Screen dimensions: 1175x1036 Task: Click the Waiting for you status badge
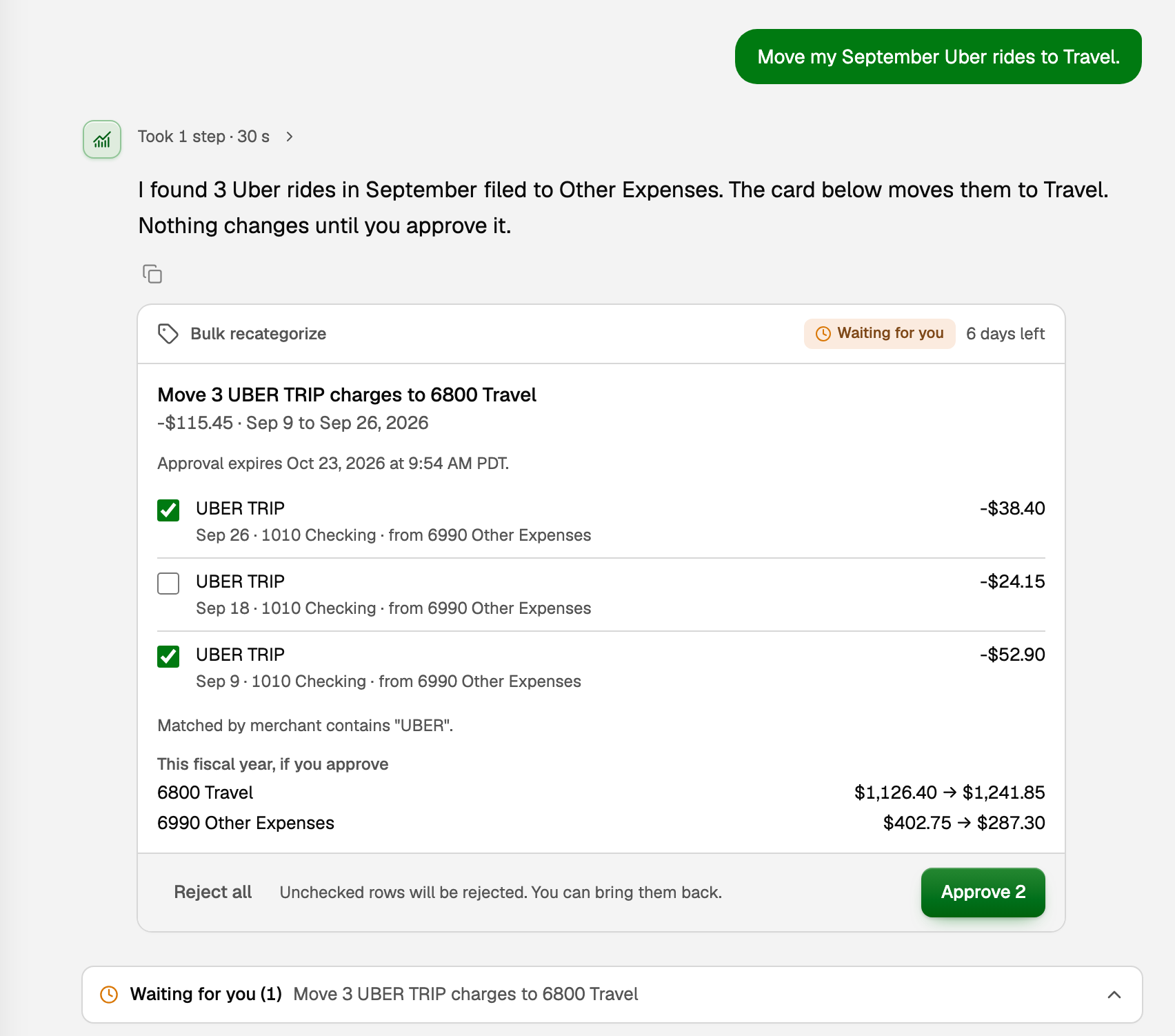[879, 334]
